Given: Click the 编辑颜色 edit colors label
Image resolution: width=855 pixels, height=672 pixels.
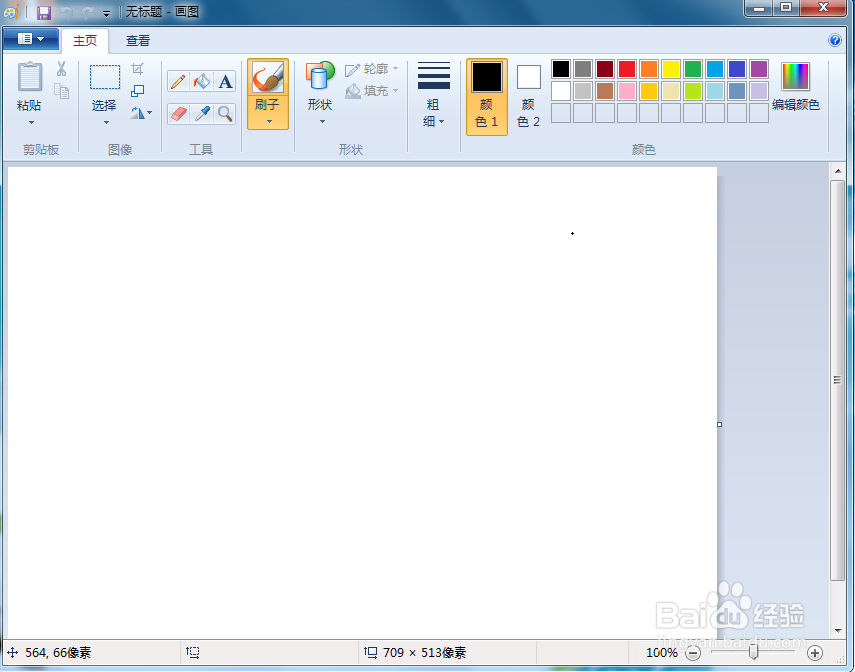Looking at the screenshot, I should [796, 105].
